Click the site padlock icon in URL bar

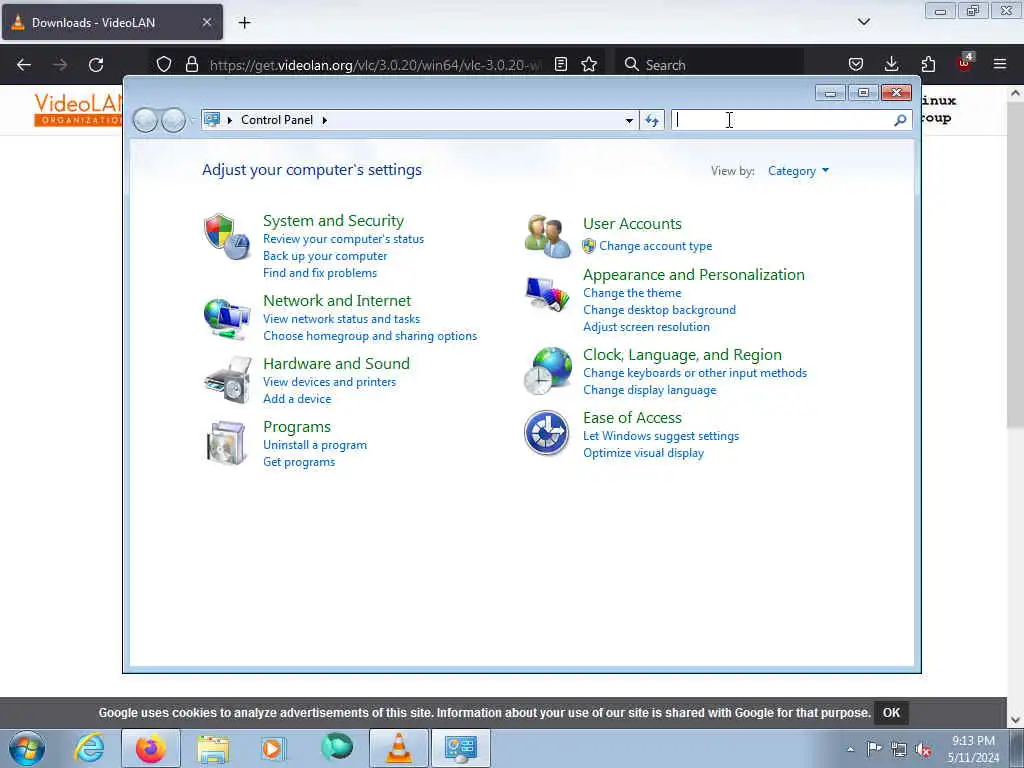[x=191, y=65]
